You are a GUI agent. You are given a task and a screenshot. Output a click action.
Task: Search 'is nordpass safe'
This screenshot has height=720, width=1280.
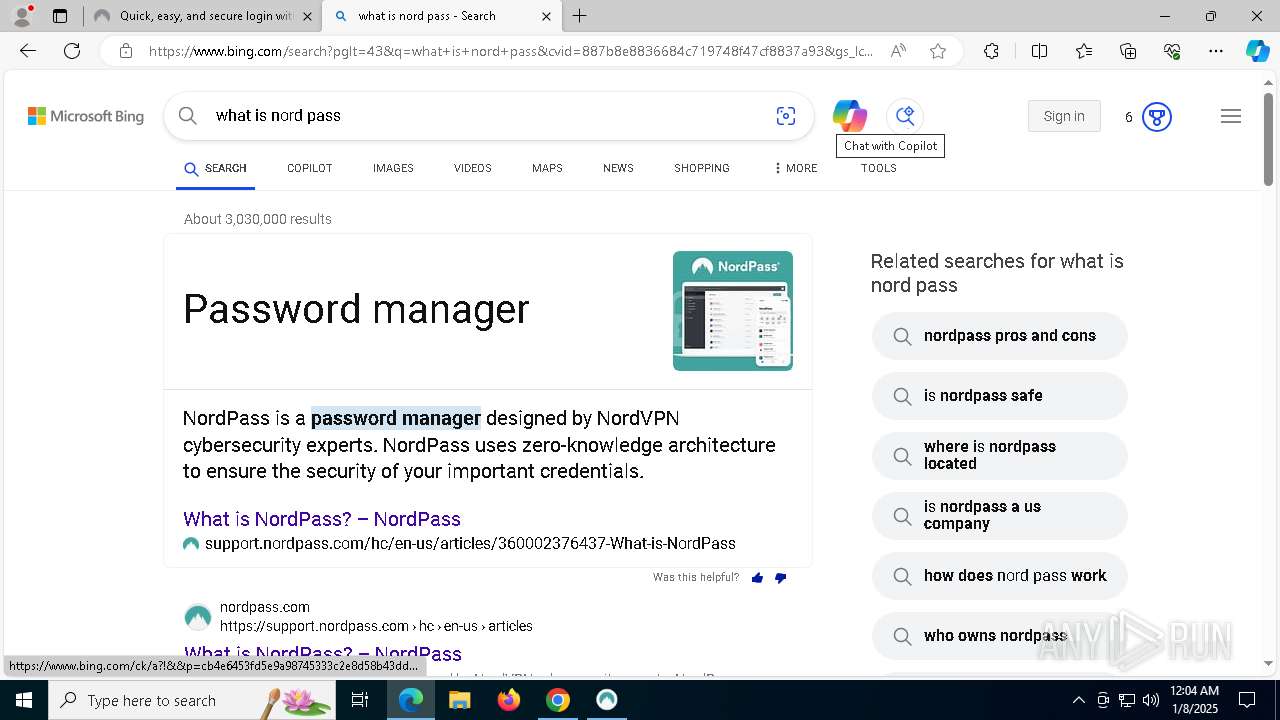pos(1000,396)
